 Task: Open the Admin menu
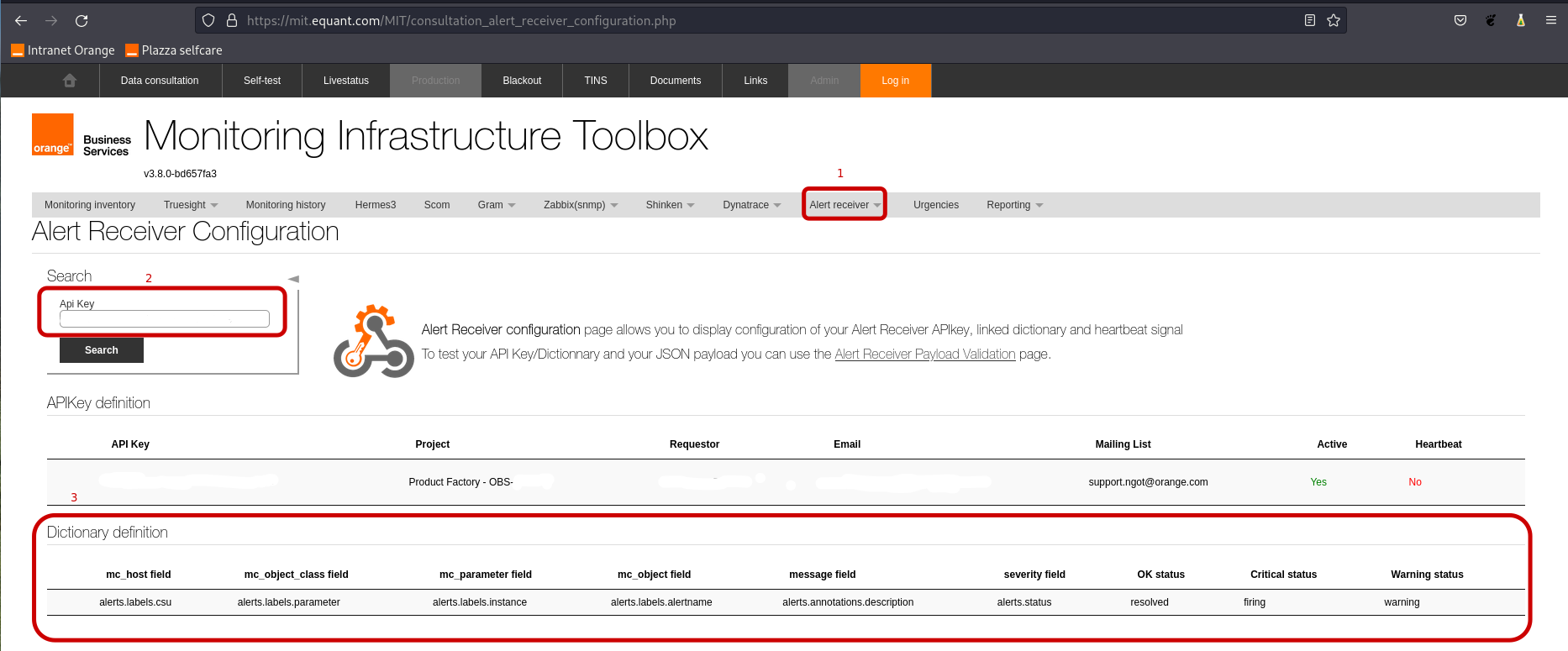[824, 81]
